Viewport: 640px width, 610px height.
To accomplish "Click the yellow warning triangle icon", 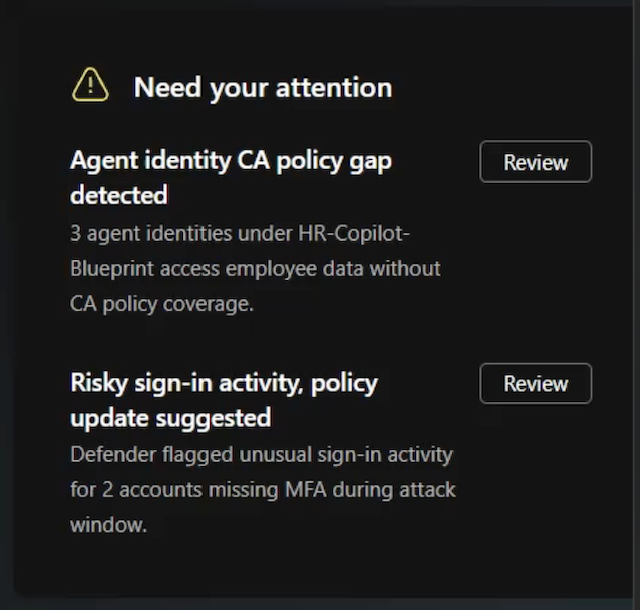I will (90, 85).
